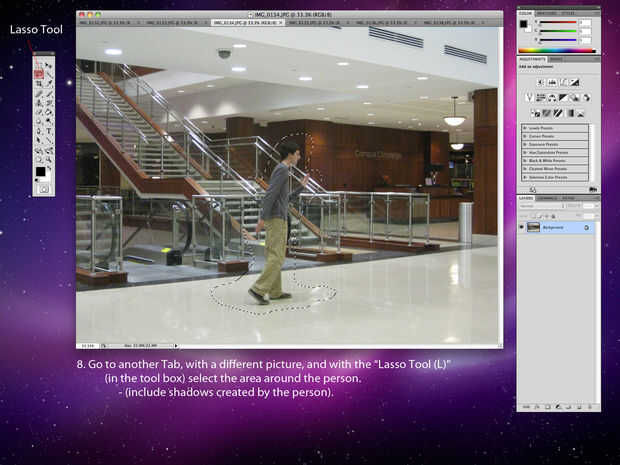Select the Zoom tool in the toolbox
This screenshot has height=465, width=620.
pos(49,159)
